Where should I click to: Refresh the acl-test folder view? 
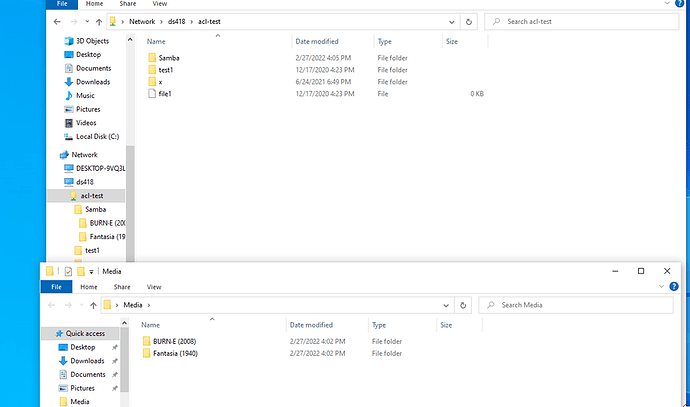click(469, 22)
